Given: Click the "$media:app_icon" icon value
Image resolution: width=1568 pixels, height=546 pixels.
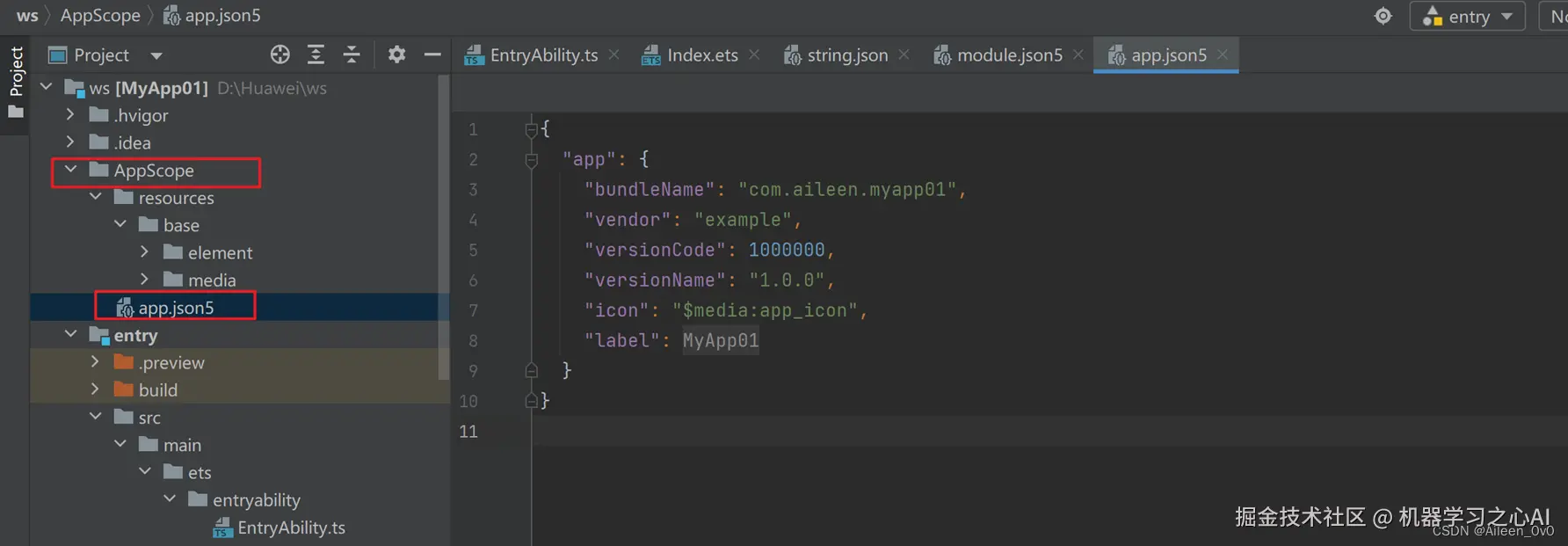Looking at the screenshot, I should 765,310.
